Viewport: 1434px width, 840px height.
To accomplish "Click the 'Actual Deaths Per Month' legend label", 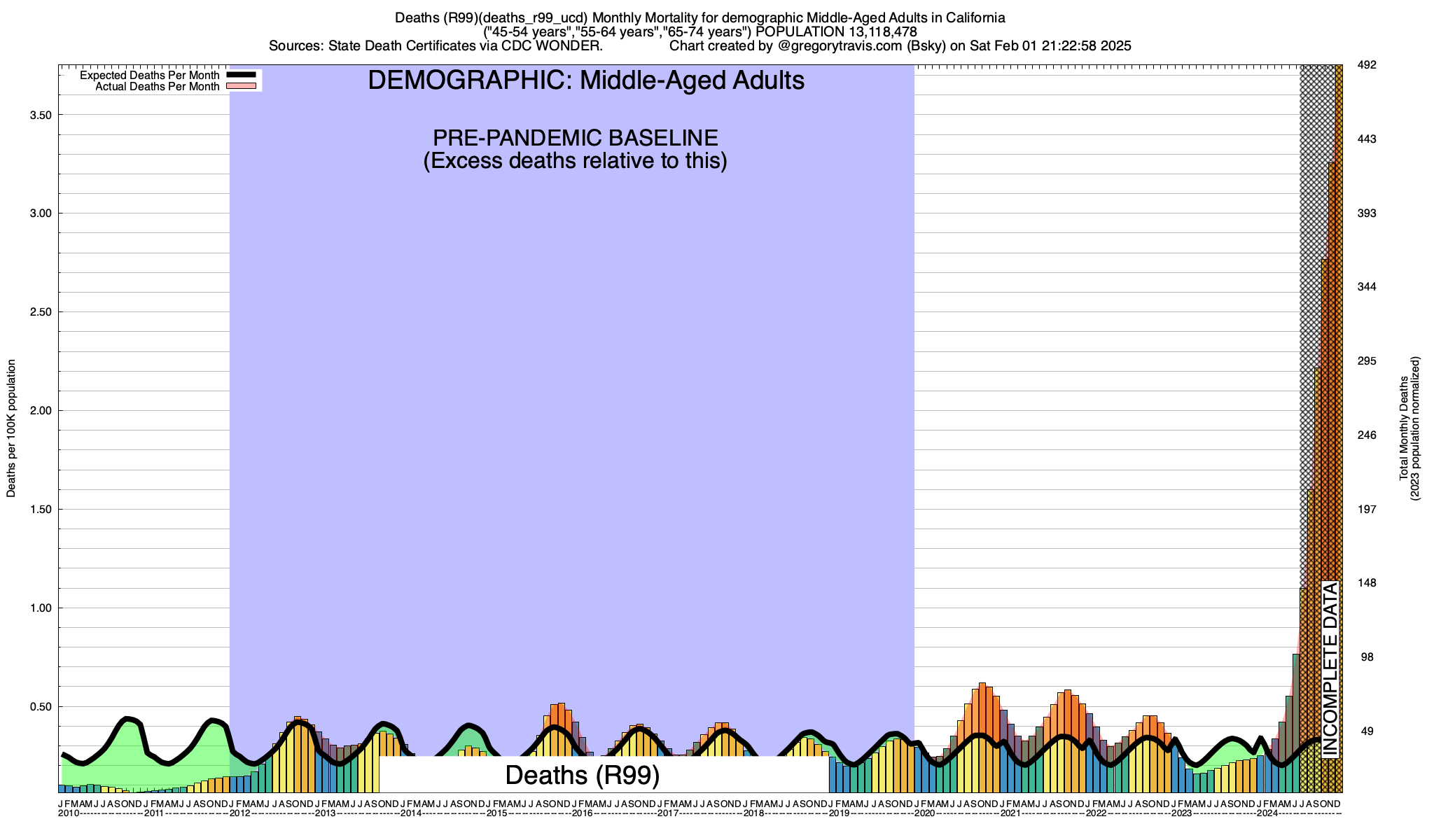I will (157, 87).
